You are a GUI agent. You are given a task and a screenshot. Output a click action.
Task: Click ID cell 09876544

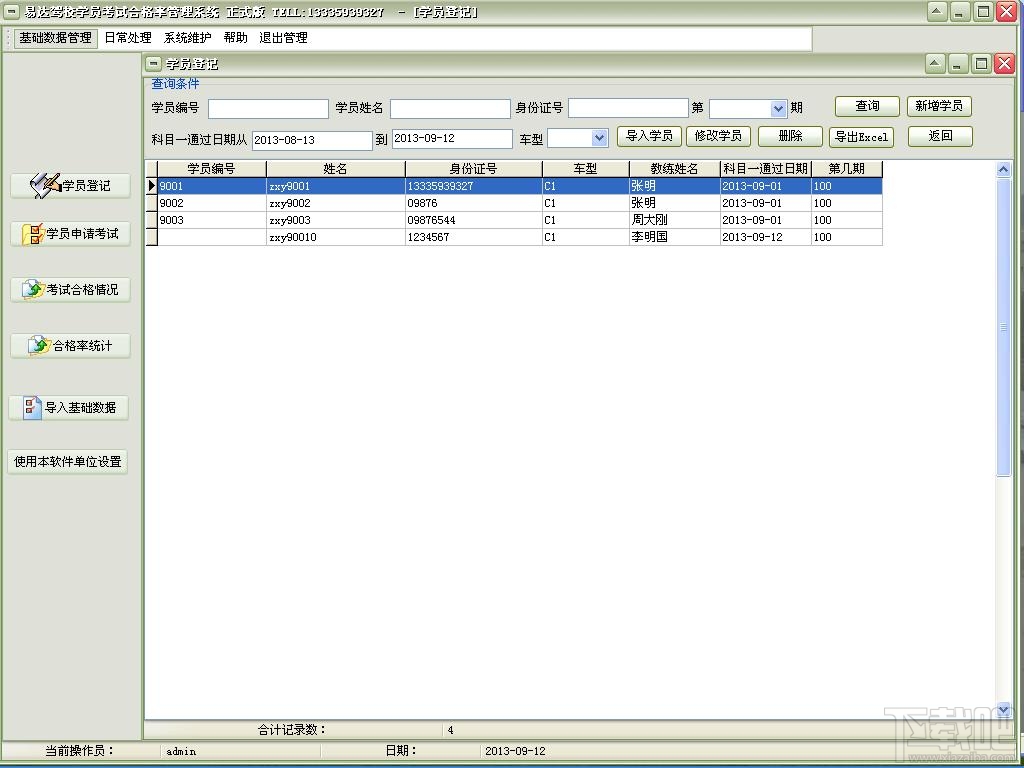tap(473, 220)
